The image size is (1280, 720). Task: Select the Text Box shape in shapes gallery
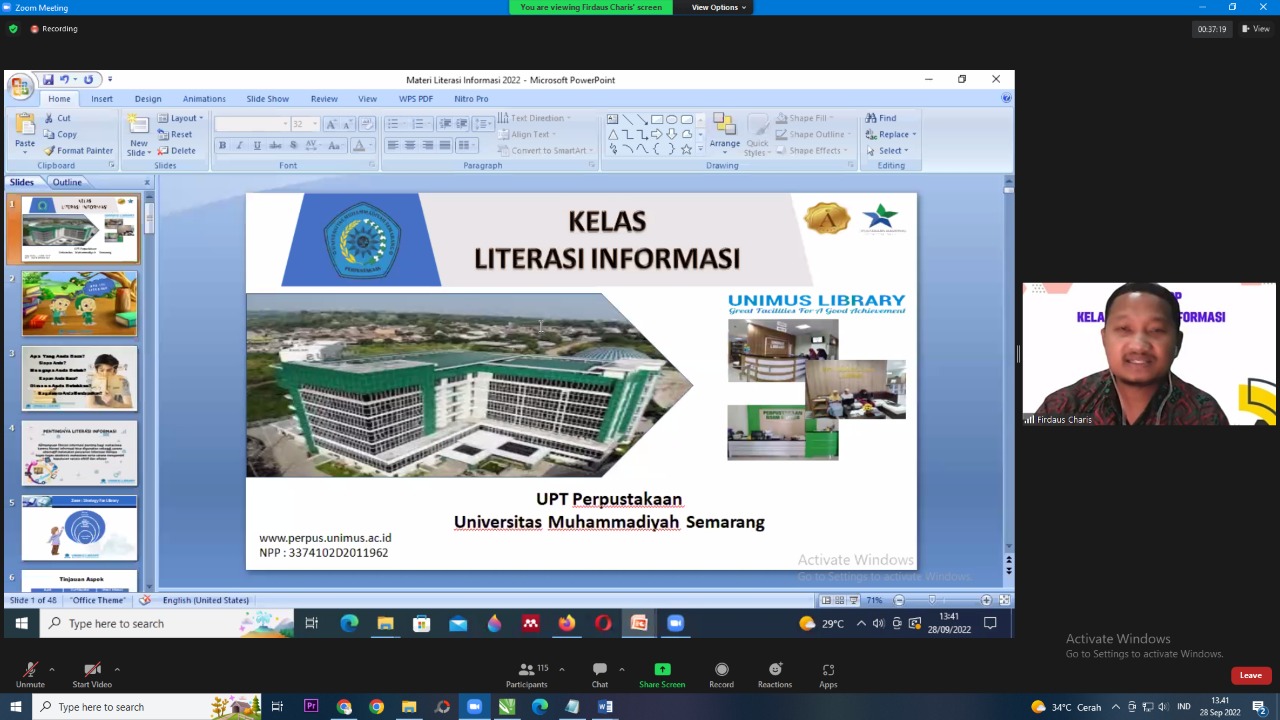(613, 119)
